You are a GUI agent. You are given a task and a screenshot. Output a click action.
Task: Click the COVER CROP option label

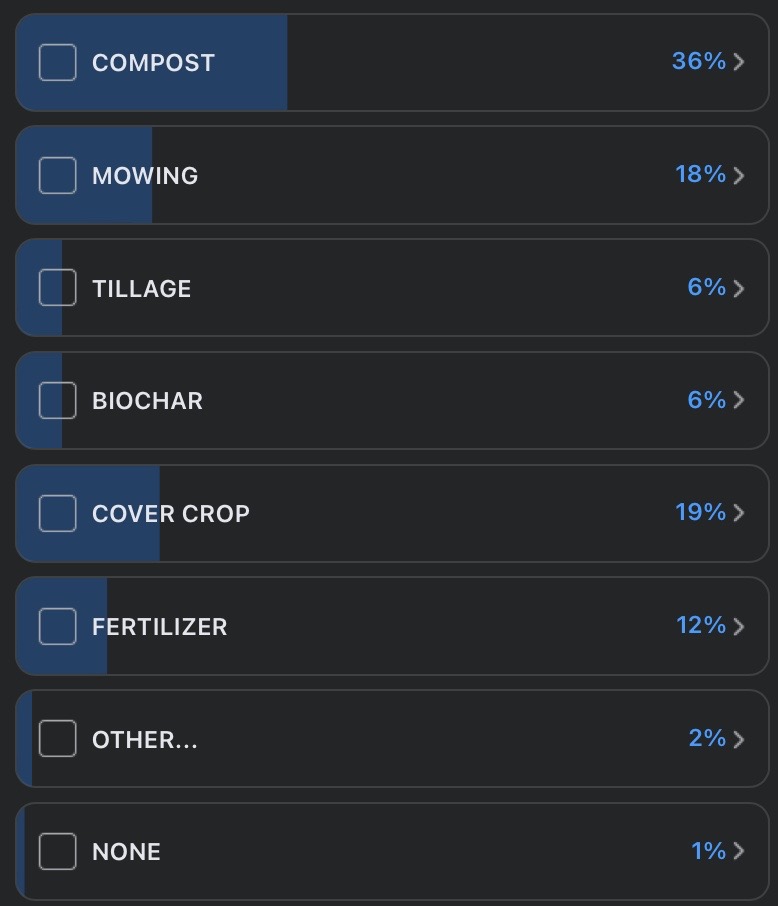coord(171,514)
